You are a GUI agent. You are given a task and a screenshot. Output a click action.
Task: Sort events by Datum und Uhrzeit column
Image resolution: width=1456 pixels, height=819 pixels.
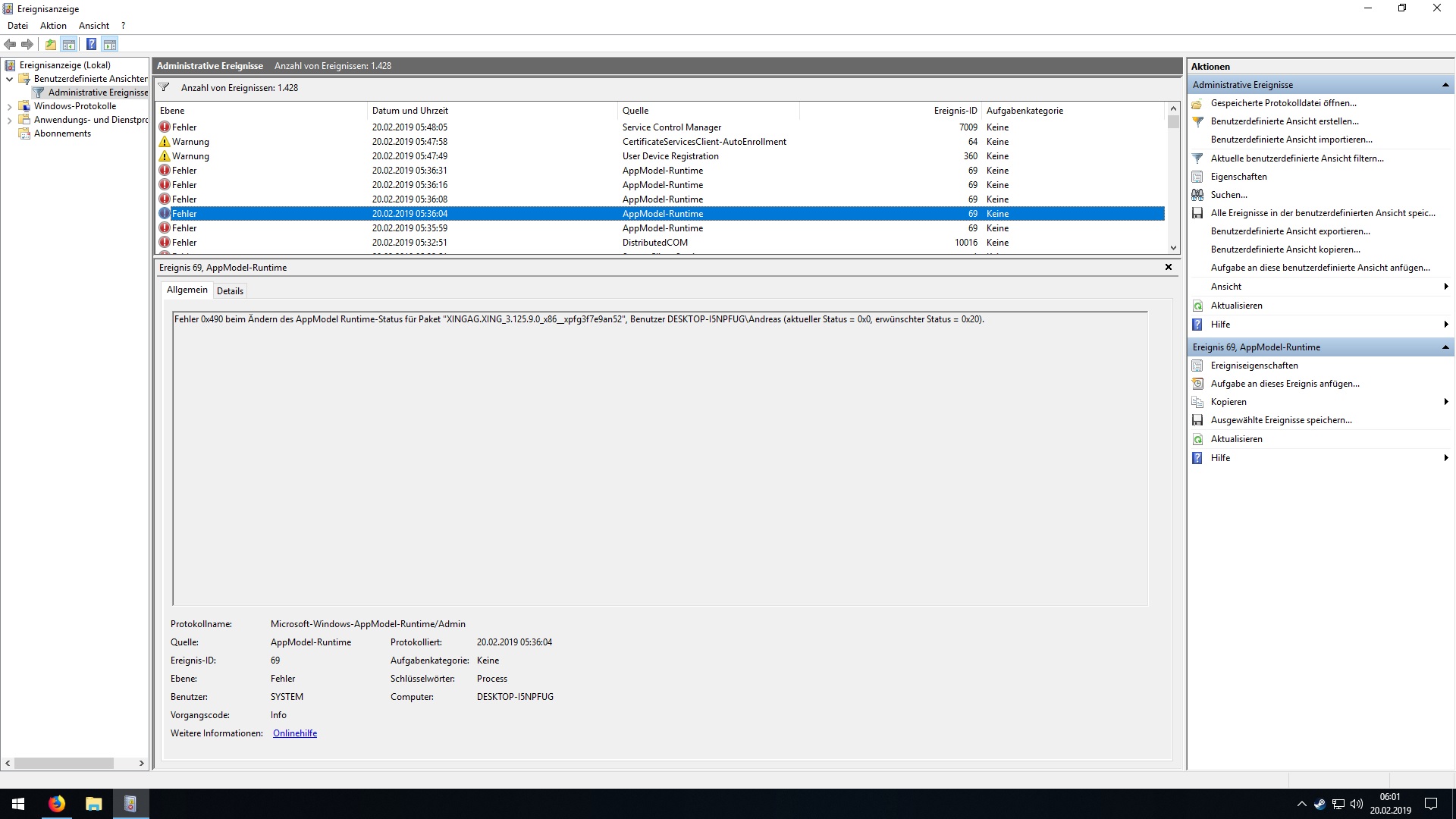pyautogui.click(x=492, y=111)
